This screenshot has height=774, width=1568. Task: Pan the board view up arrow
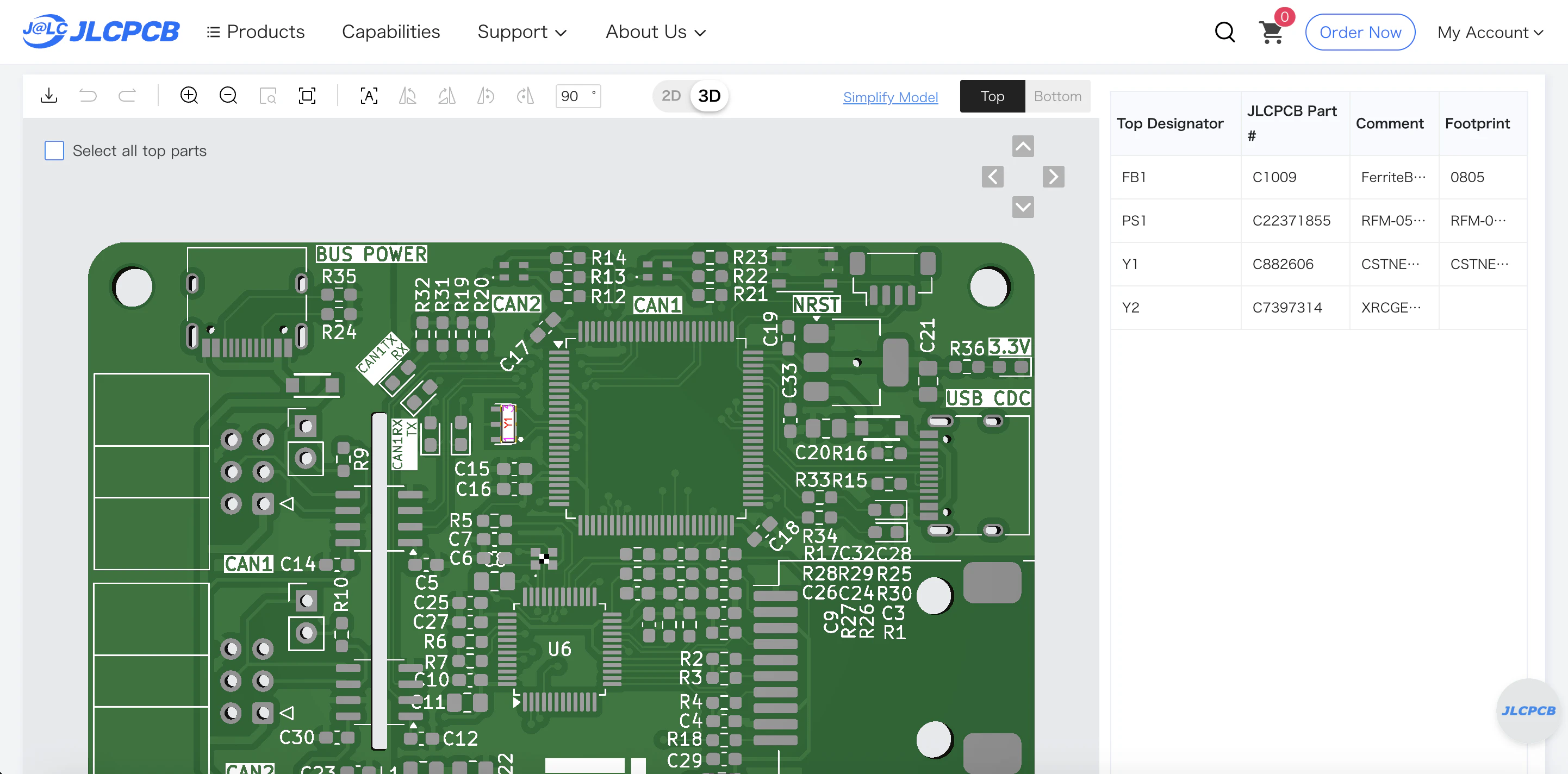point(1023,146)
